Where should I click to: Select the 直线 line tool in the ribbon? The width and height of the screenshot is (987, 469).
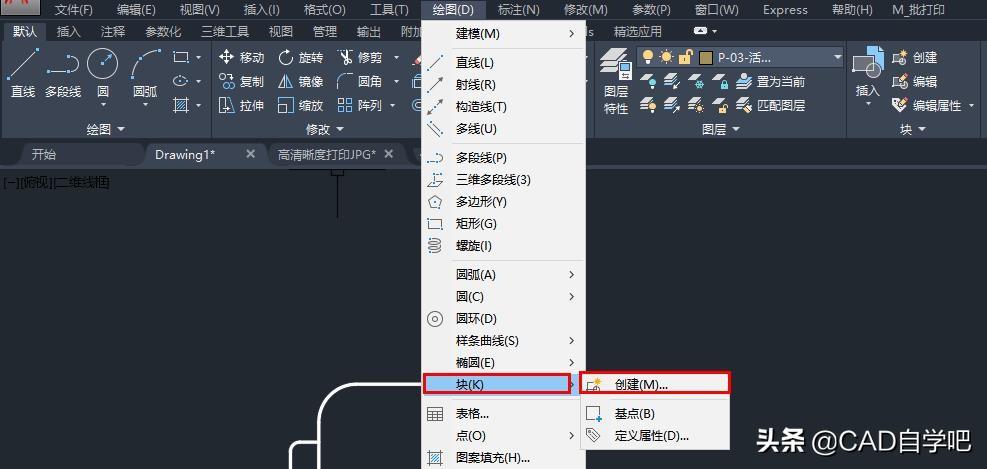(23, 72)
